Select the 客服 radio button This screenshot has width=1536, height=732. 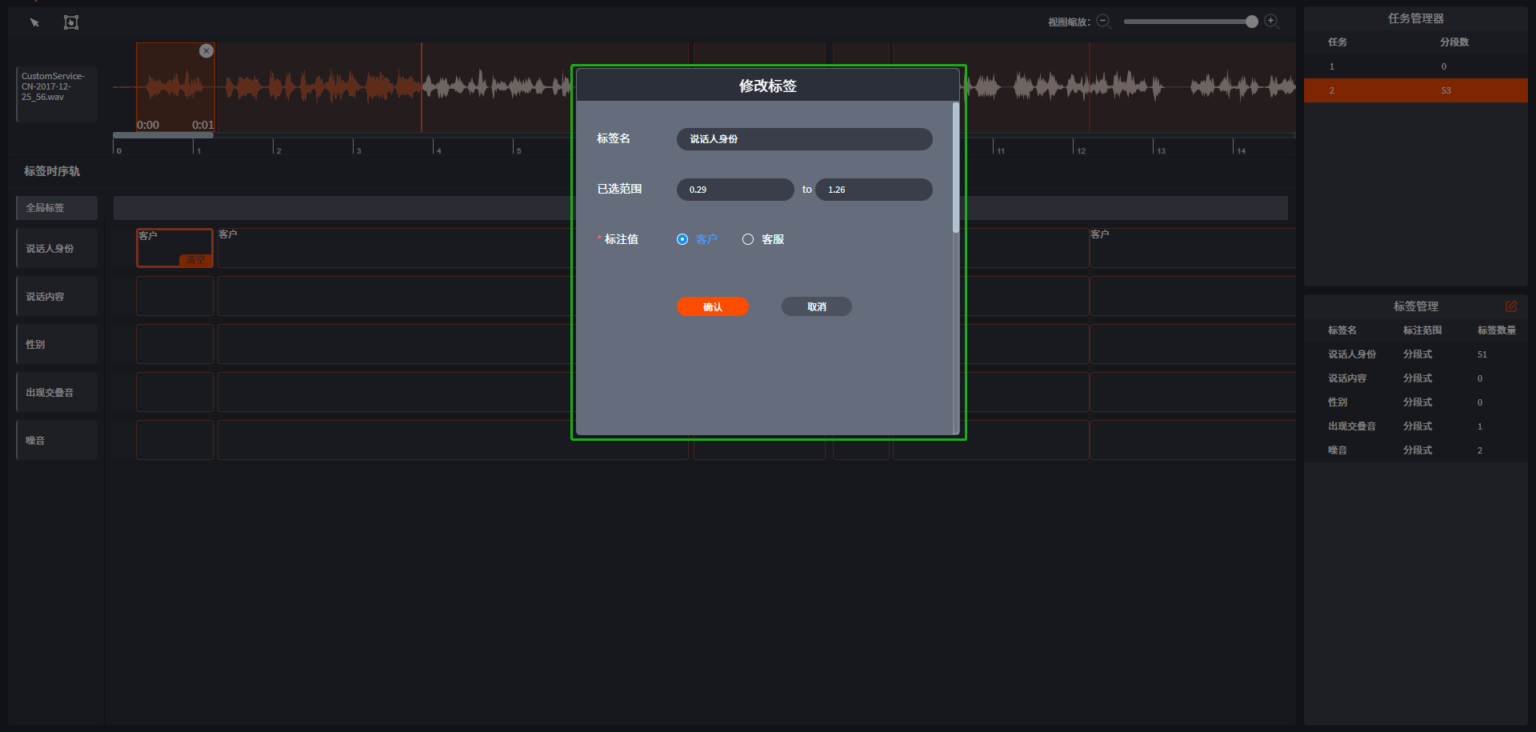click(x=747, y=239)
